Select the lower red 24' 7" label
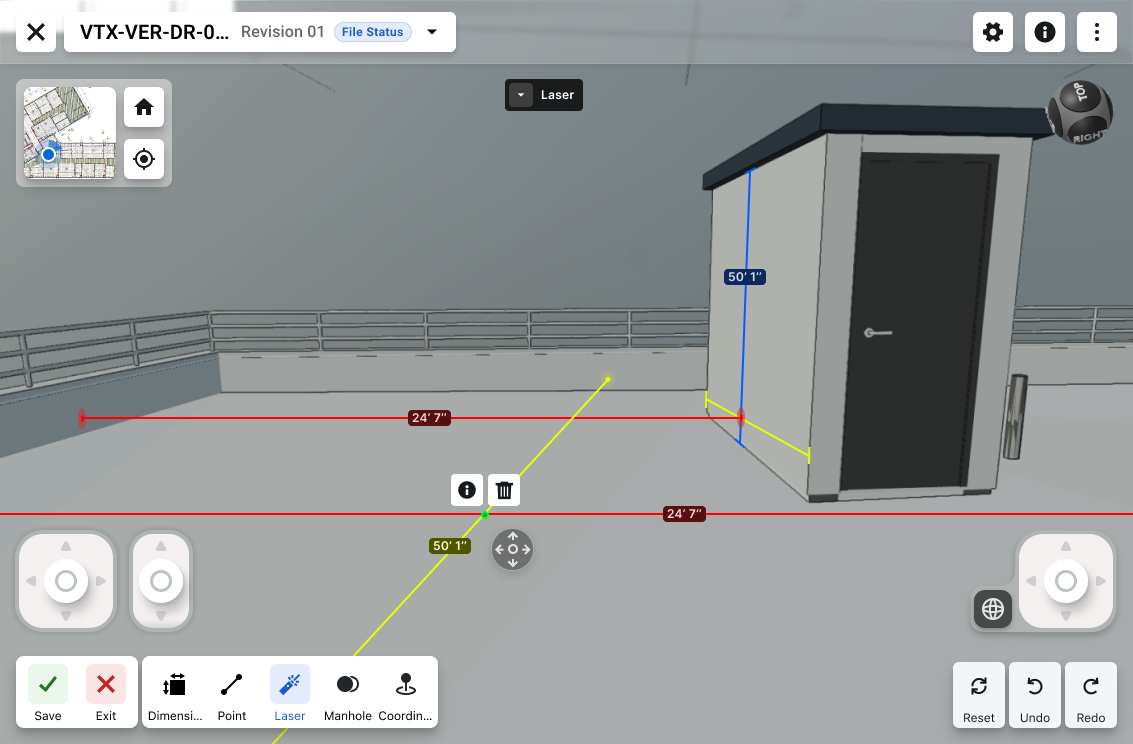The height and width of the screenshot is (744, 1133). point(684,514)
